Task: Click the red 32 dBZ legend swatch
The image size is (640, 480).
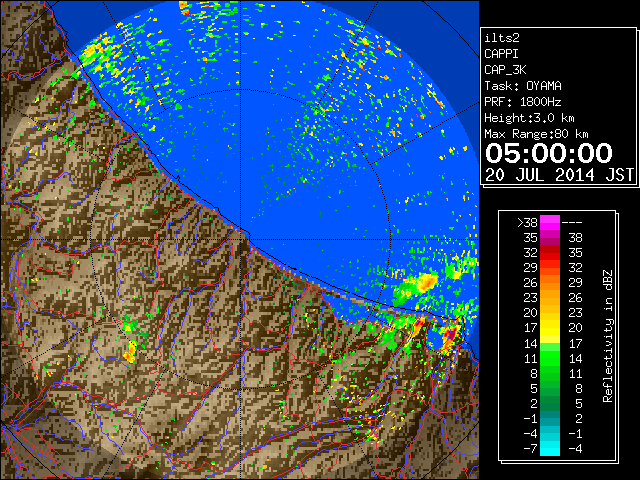Action: (x=550, y=253)
